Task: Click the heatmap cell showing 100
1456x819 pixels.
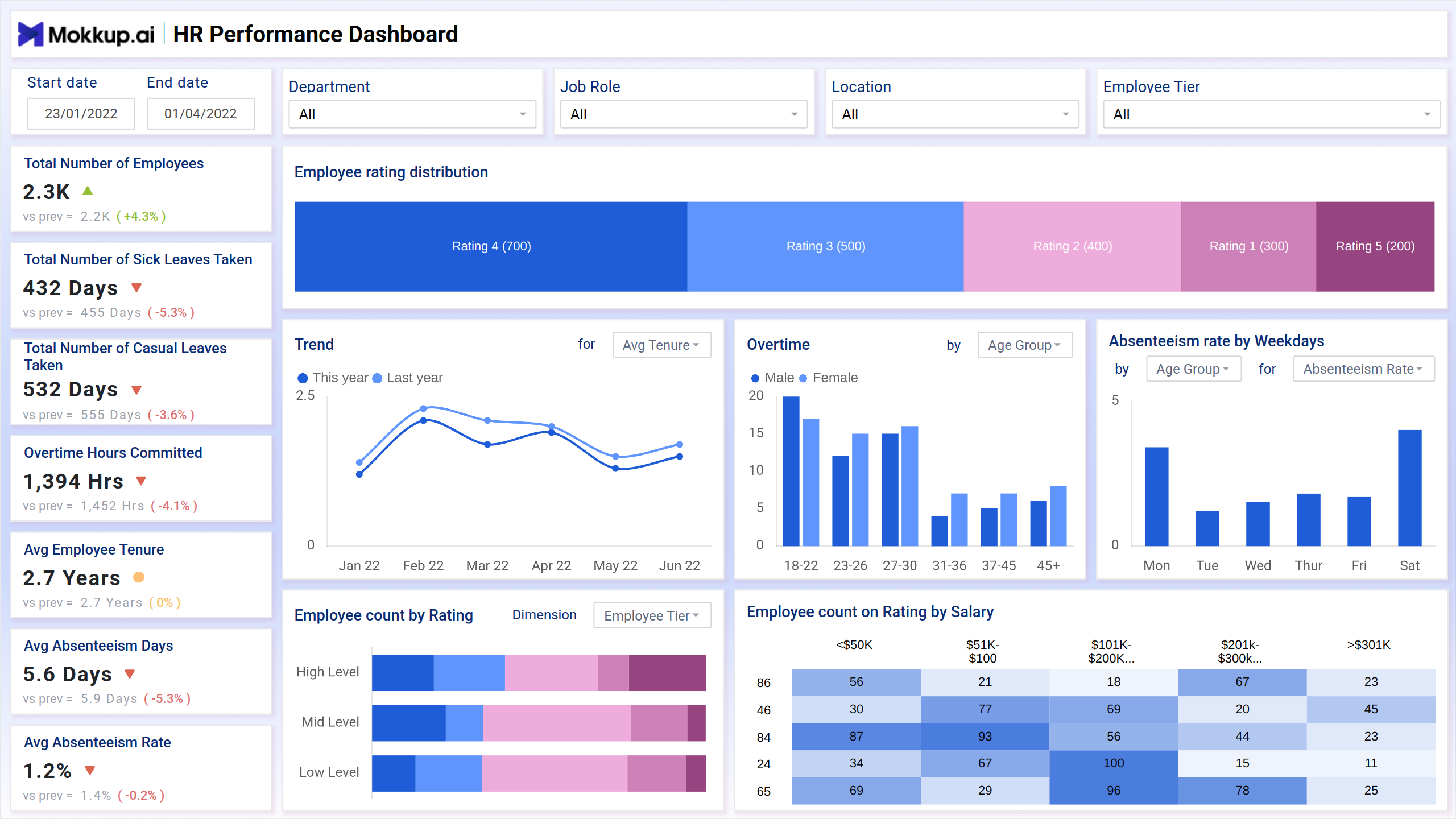Action: pos(1113,763)
